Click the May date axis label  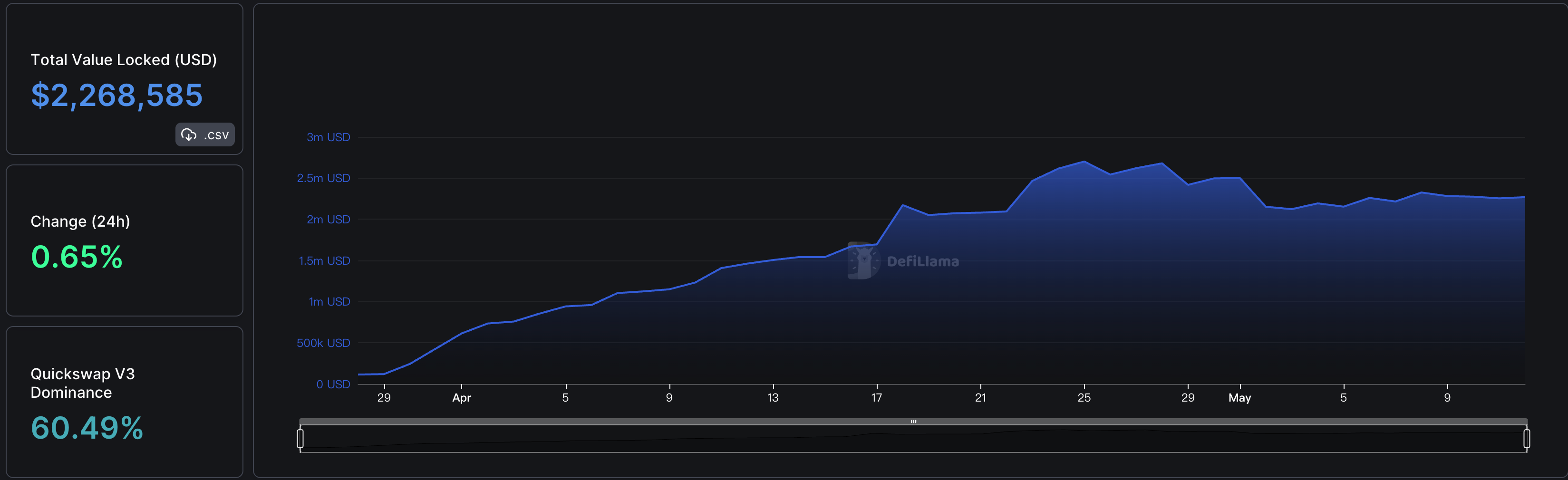(1239, 397)
